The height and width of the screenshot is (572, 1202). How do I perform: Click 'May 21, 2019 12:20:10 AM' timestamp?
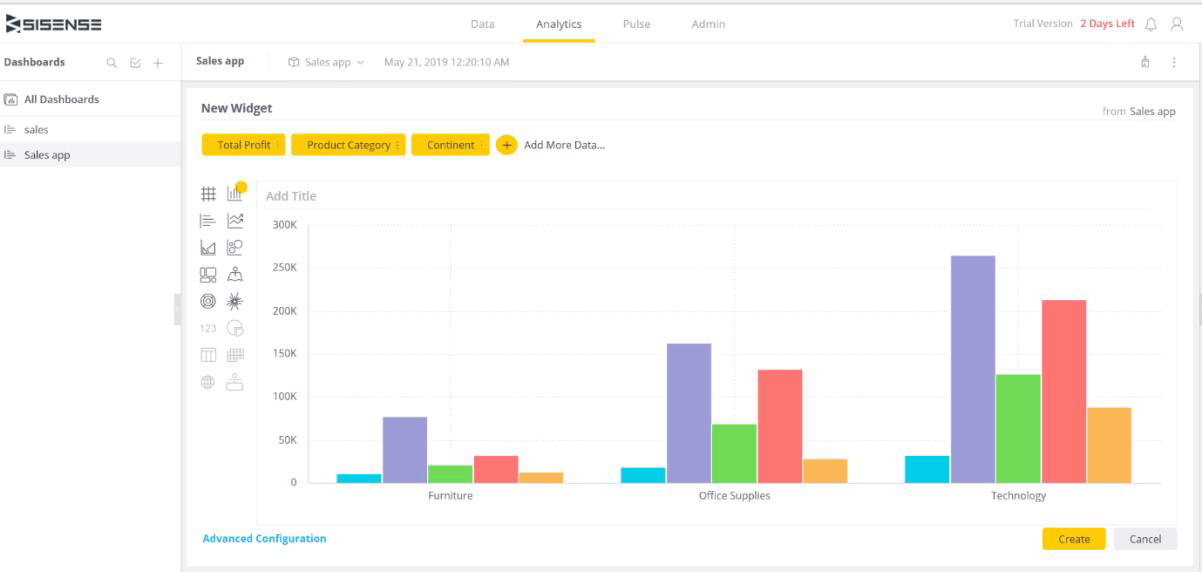(x=447, y=62)
